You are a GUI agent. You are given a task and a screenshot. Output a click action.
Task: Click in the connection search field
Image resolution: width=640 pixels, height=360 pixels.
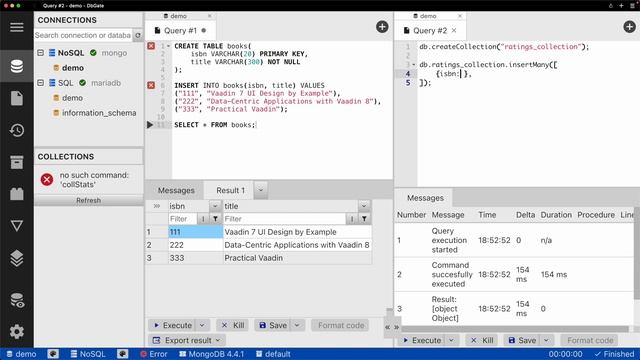click(83, 36)
